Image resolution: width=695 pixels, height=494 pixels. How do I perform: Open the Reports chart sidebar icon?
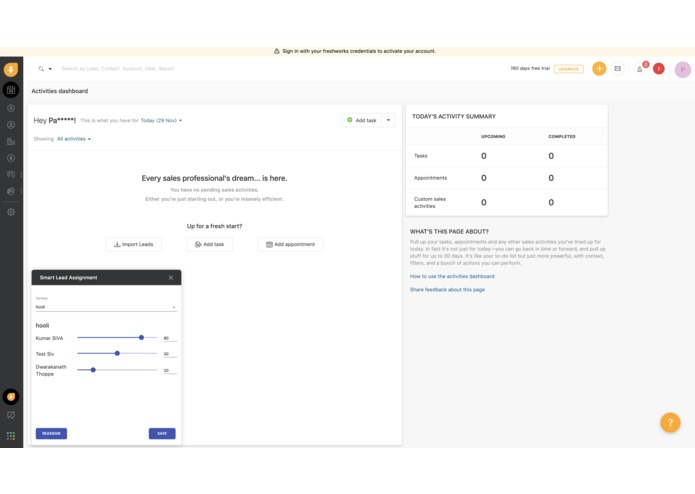[x=11, y=191]
